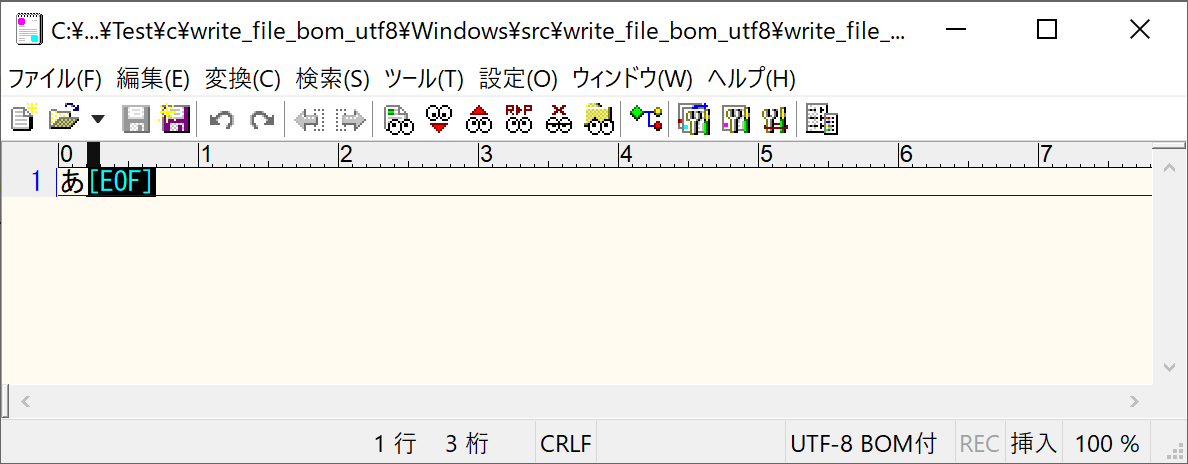Viewport: 1188px width, 464px height.
Task: Open the 設定(O) menu
Action: pyautogui.click(x=518, y=78)
